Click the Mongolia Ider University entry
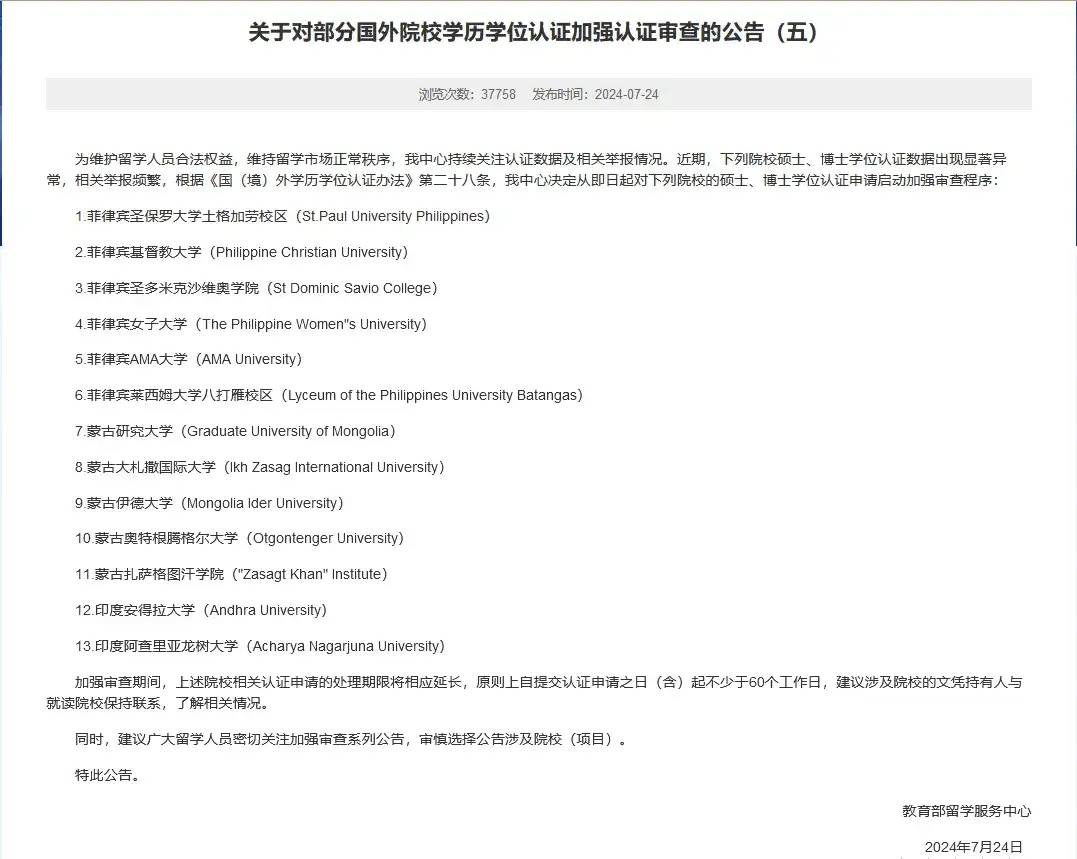The image size is (1077, 859). tap(209, 503)
